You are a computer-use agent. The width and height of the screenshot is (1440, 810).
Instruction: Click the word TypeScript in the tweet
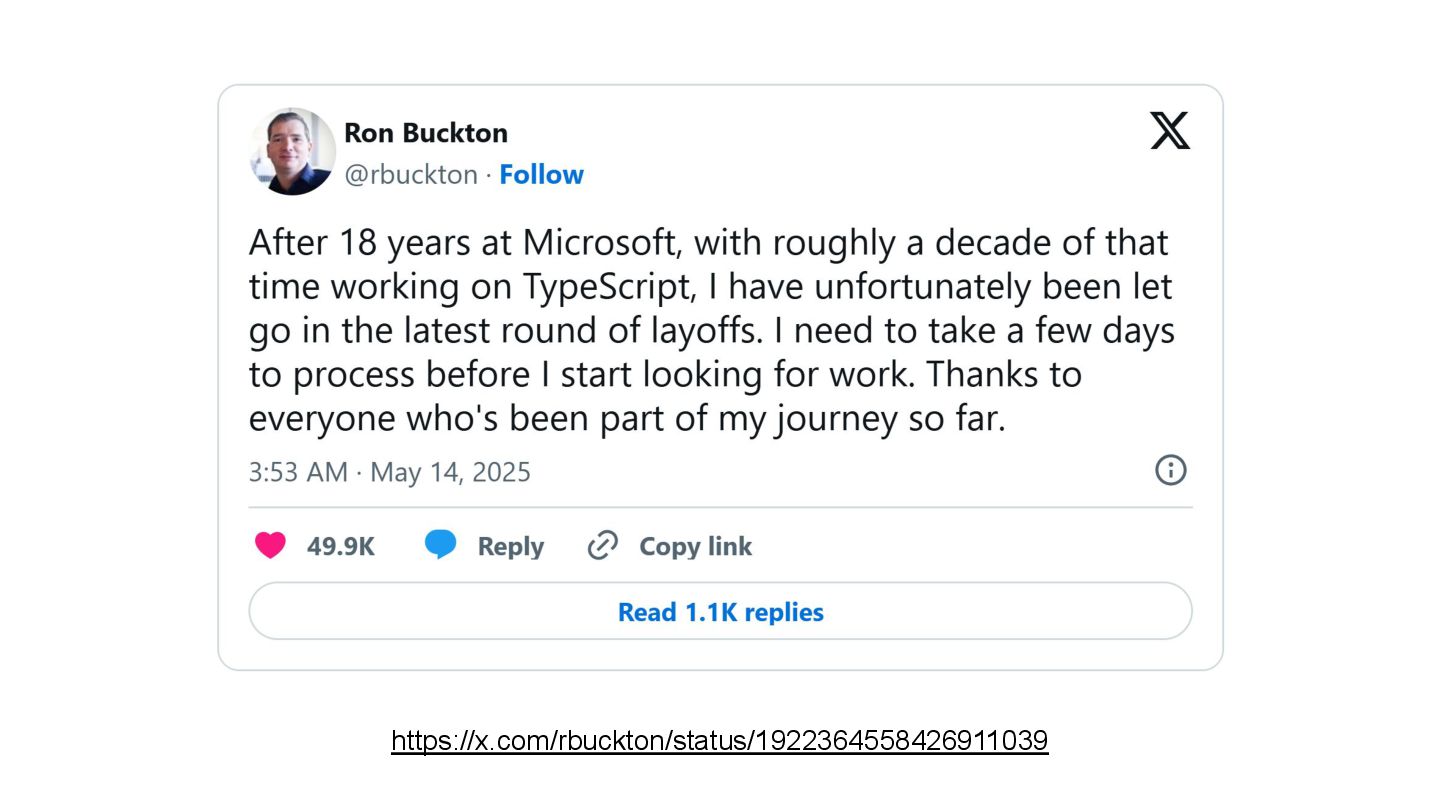[607, 287]
